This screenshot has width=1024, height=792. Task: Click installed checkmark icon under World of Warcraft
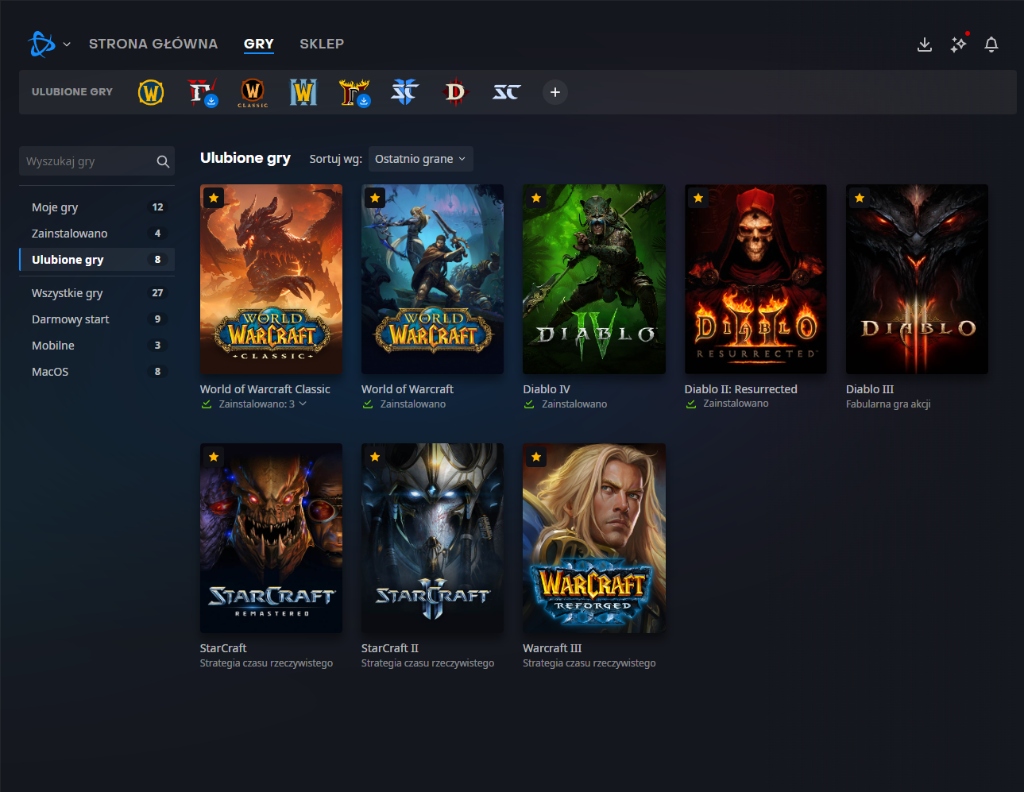coord(368,404)
